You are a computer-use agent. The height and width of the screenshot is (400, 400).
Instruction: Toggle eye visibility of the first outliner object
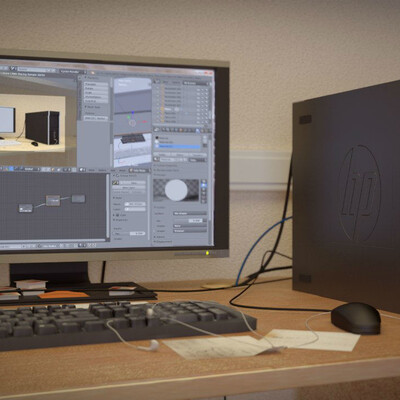point(198,90)
